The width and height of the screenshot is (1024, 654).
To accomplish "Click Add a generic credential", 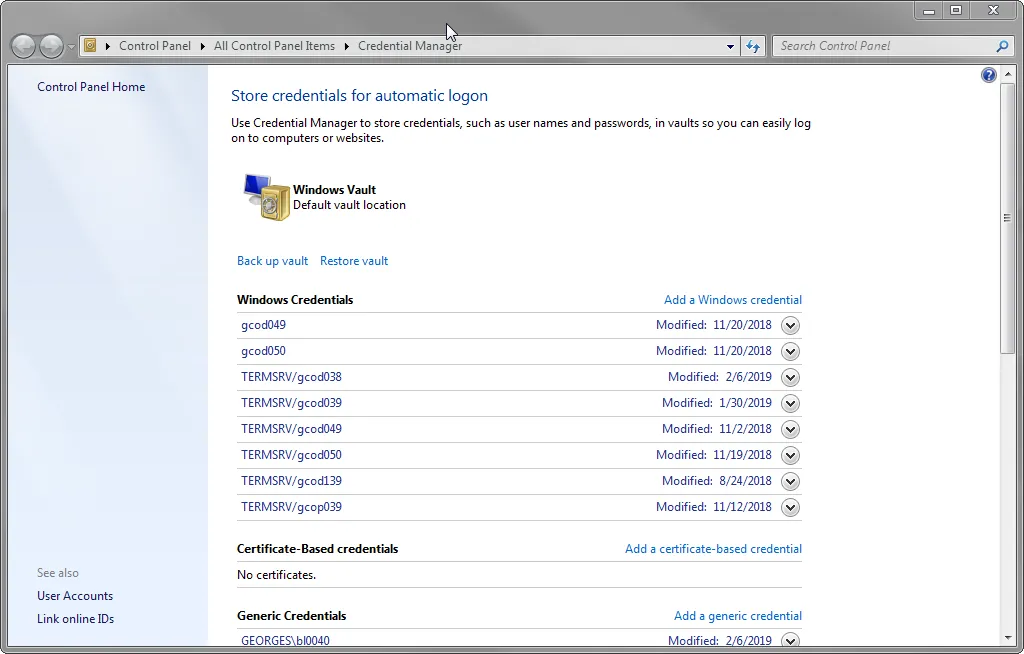I will click(738, 615).
